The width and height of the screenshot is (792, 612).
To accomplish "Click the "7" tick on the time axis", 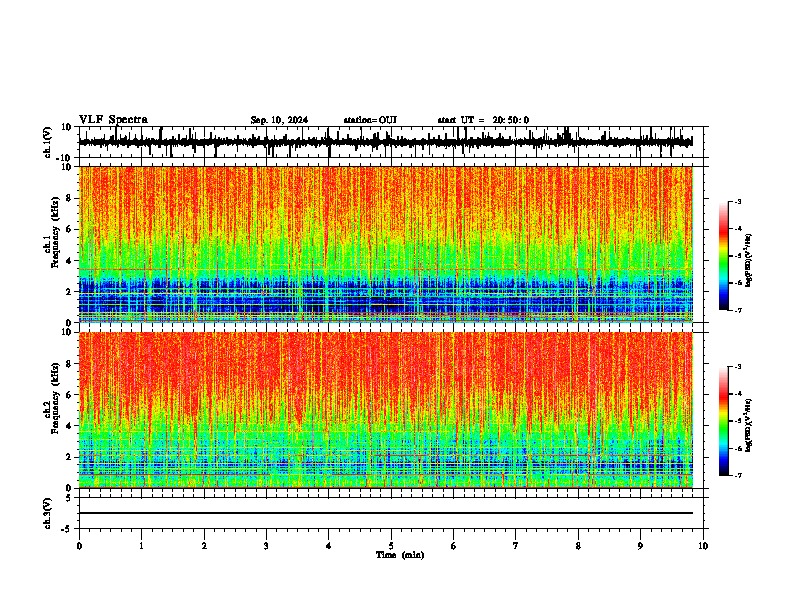I will coord(516,546).
